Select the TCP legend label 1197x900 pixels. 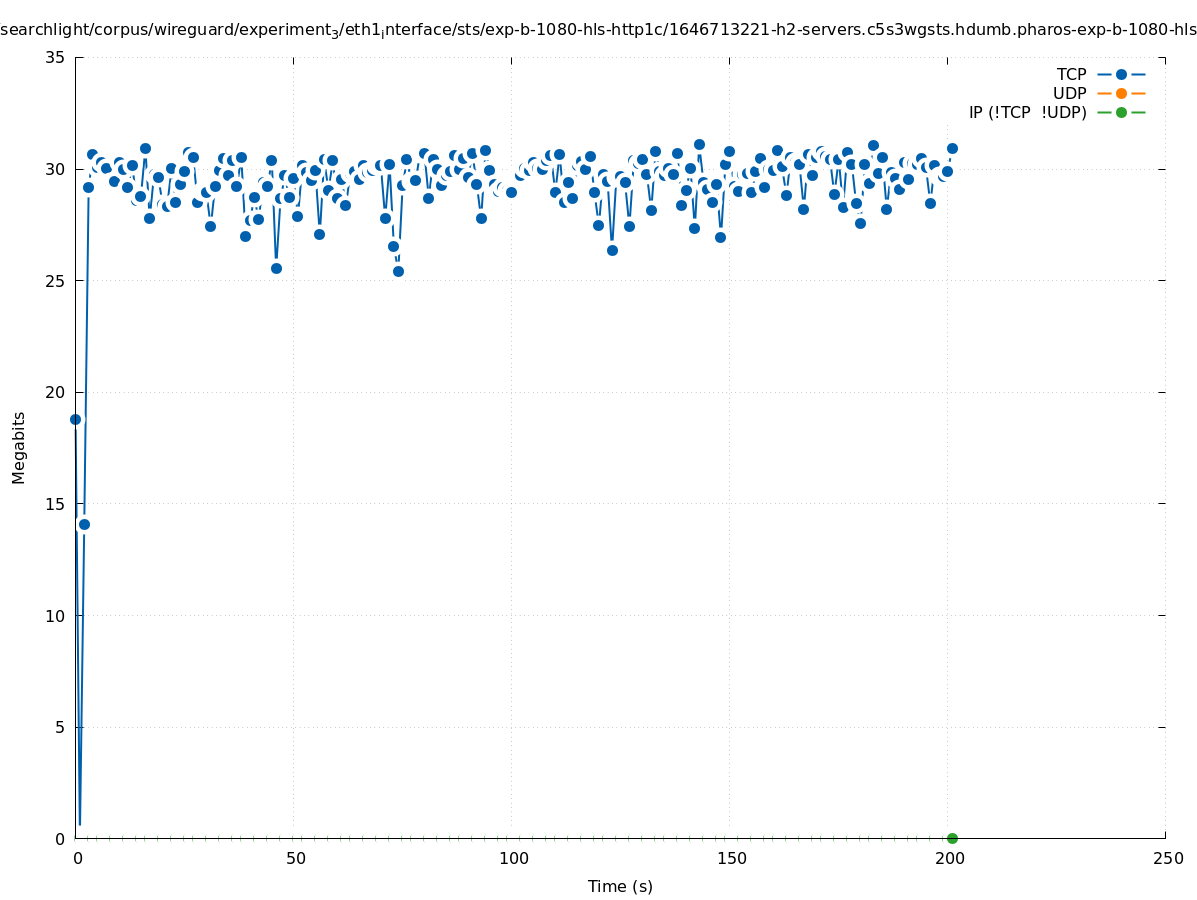tap(1071, 74)
